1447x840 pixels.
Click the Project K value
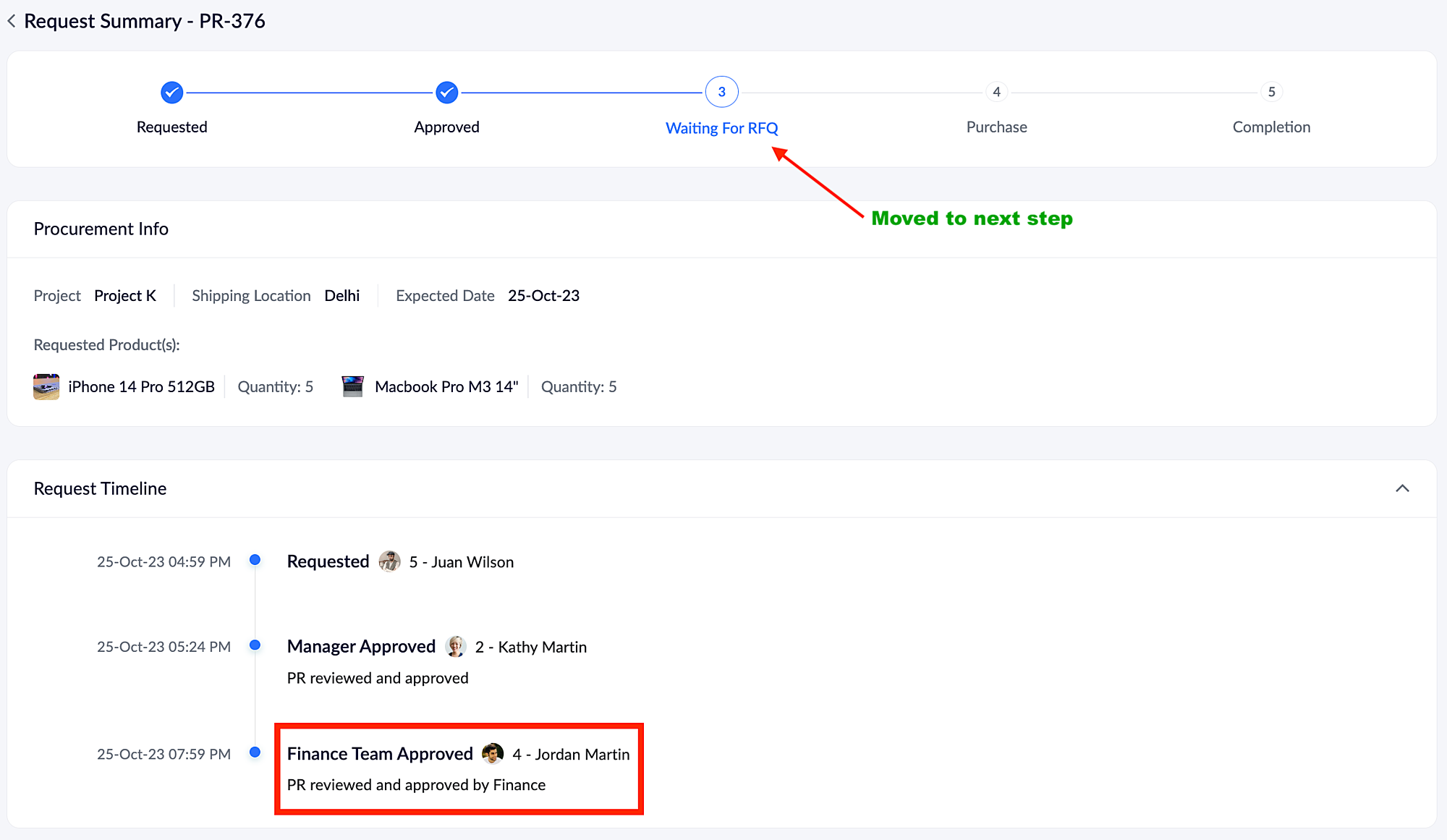tap(125, 296)
